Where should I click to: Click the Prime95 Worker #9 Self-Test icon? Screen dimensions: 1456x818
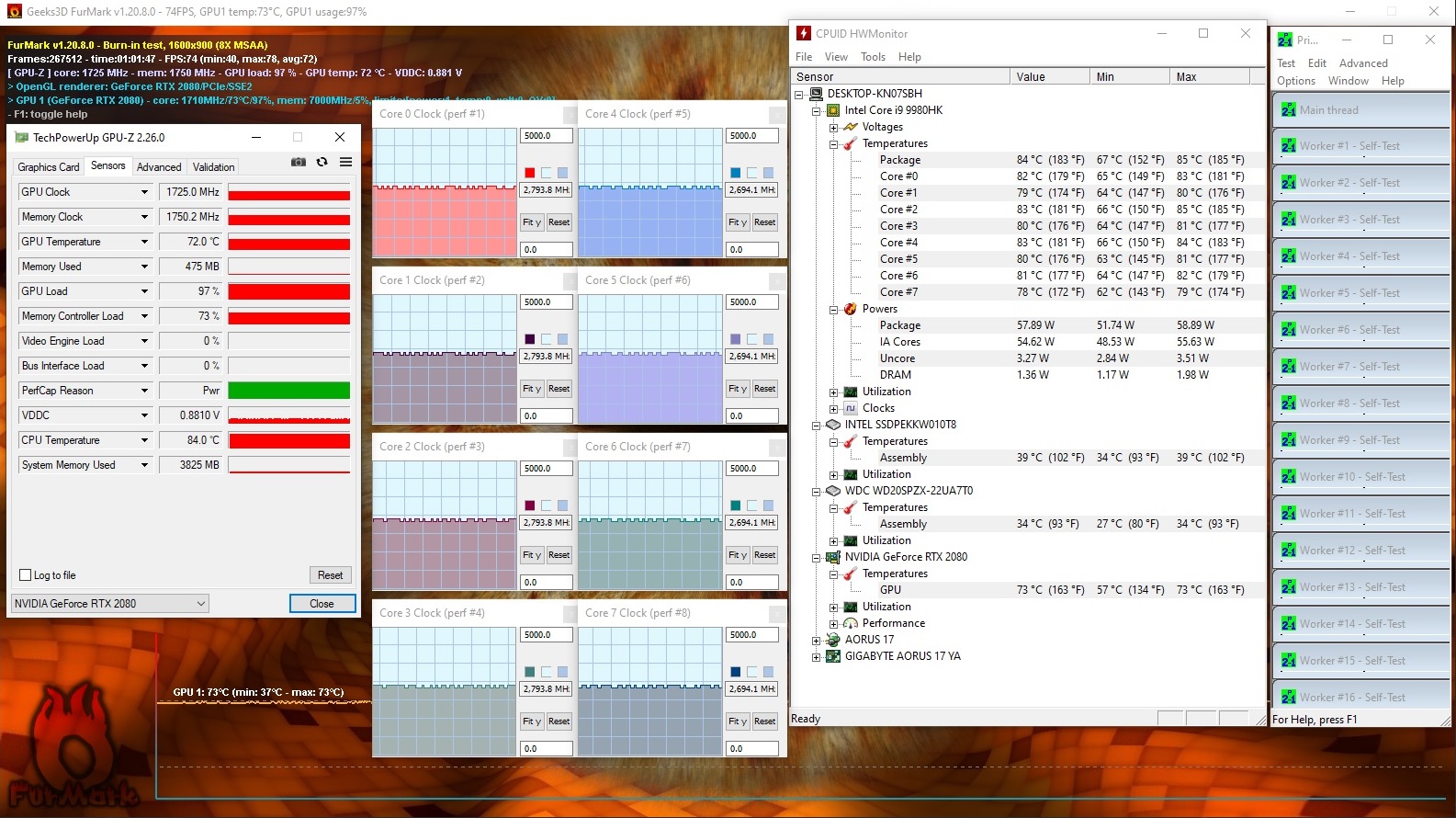(x=1289, y=439)
